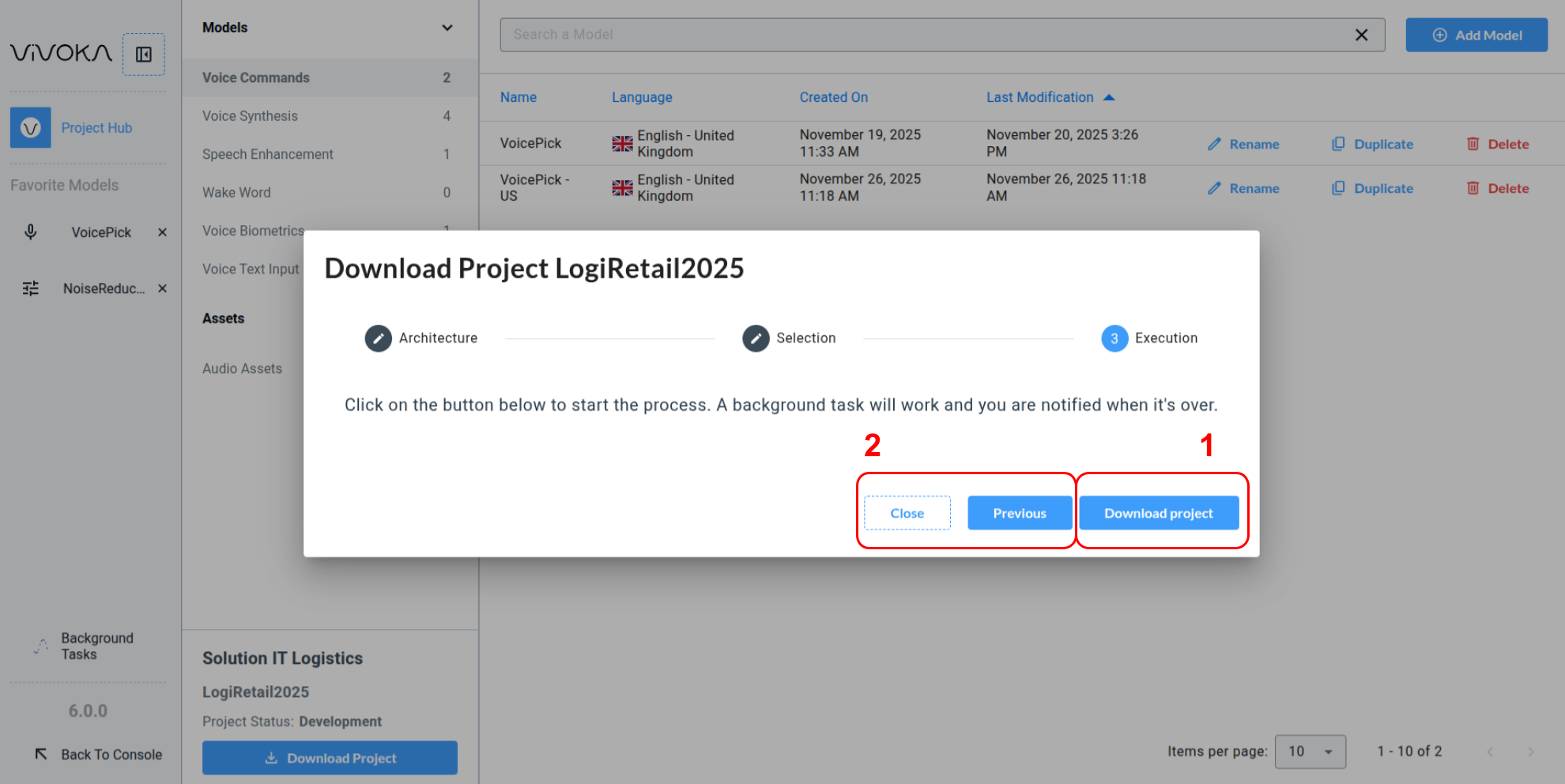Click the Architecture step edit icon
The height and width of the screenshot is (784, 1565).
(378, 338)
